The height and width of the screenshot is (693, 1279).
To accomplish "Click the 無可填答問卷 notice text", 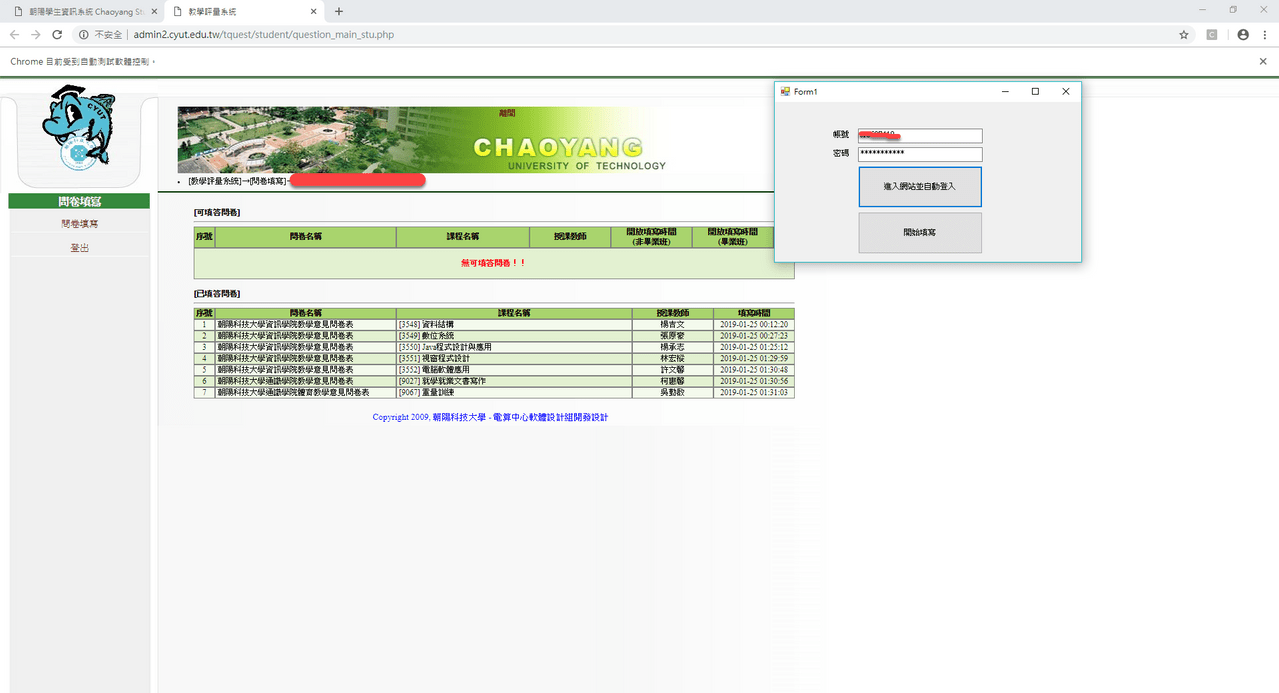I will [493, 263].
